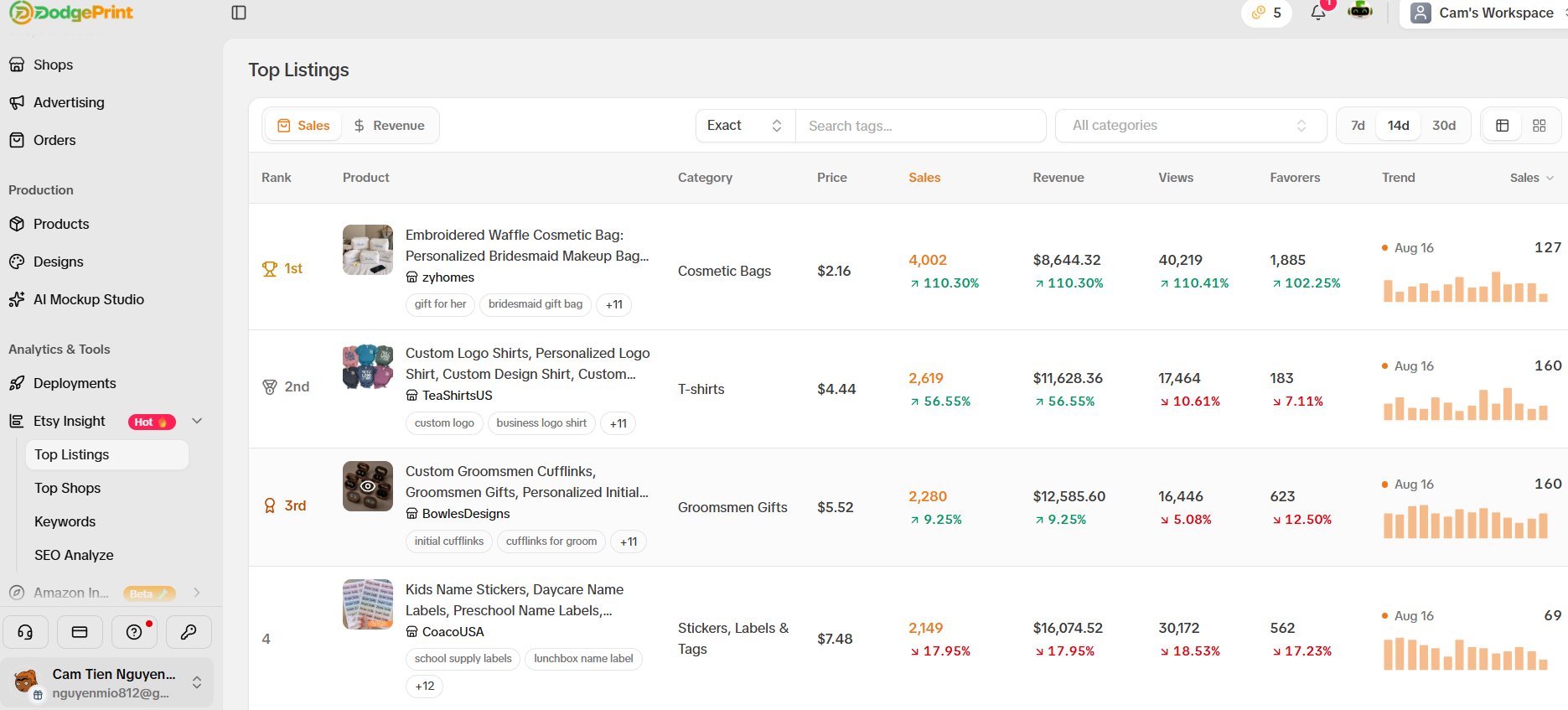
Task: Open Shops in the sidebar
Action: click(x=53, y=65)
